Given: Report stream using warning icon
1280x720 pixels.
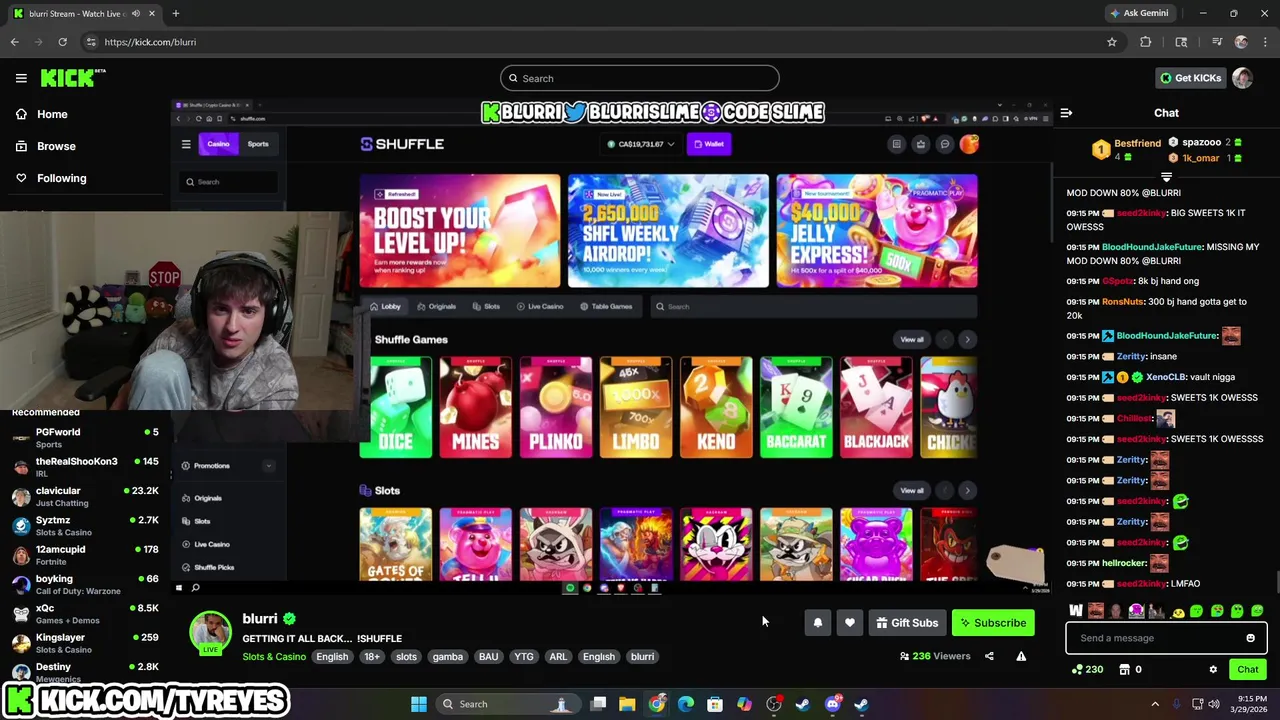Looking at the screenshot, I should (x=1021, y=657).
